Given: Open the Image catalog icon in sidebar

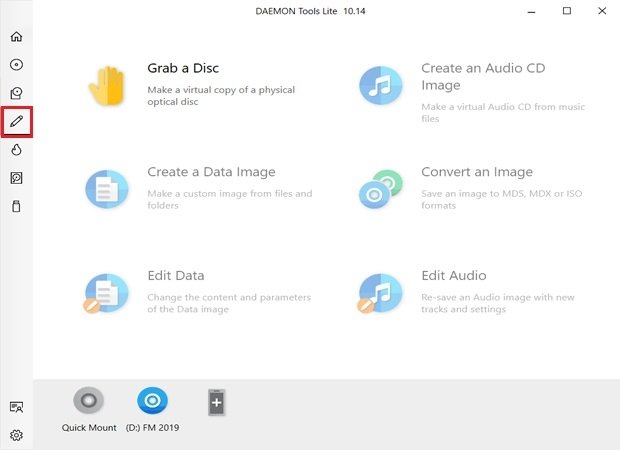Looking at the screenshot, I should pos(16,93).
